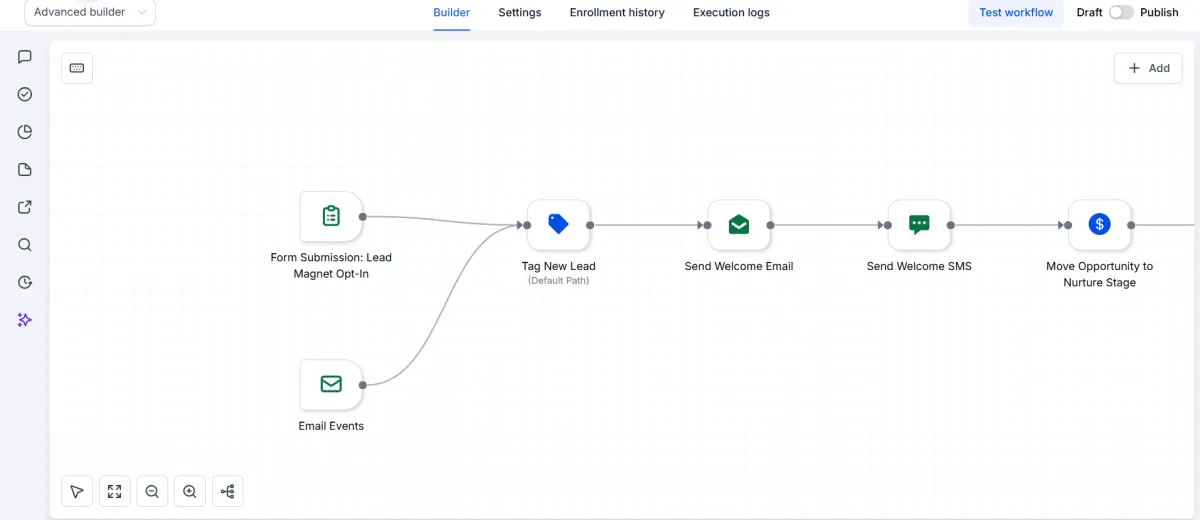Open the search magnifier icon in sidebar
Viewport: 1200px width, 520px height.
click(25, 244)
